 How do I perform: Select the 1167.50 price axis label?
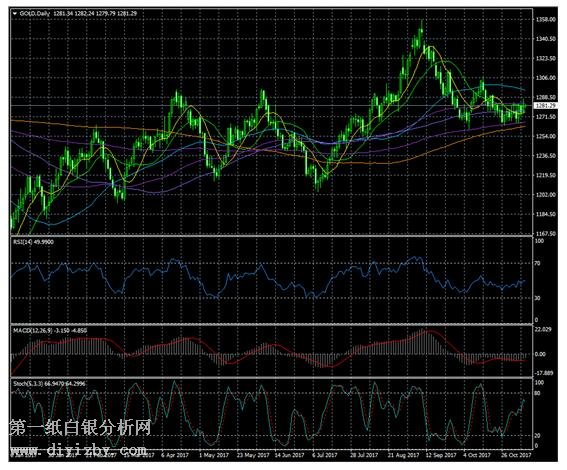(545, 234)
